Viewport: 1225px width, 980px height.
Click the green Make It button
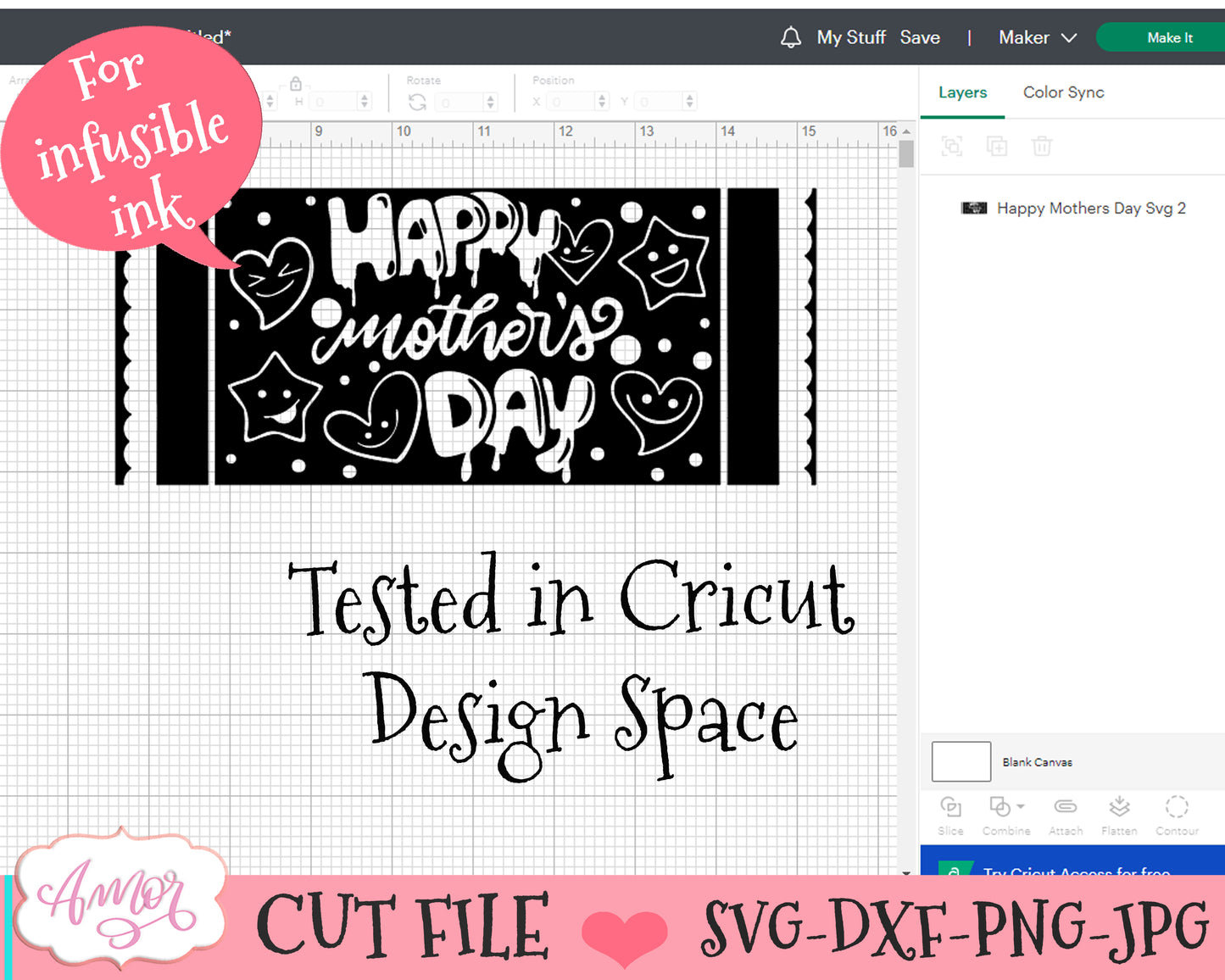coord(1168,37)
